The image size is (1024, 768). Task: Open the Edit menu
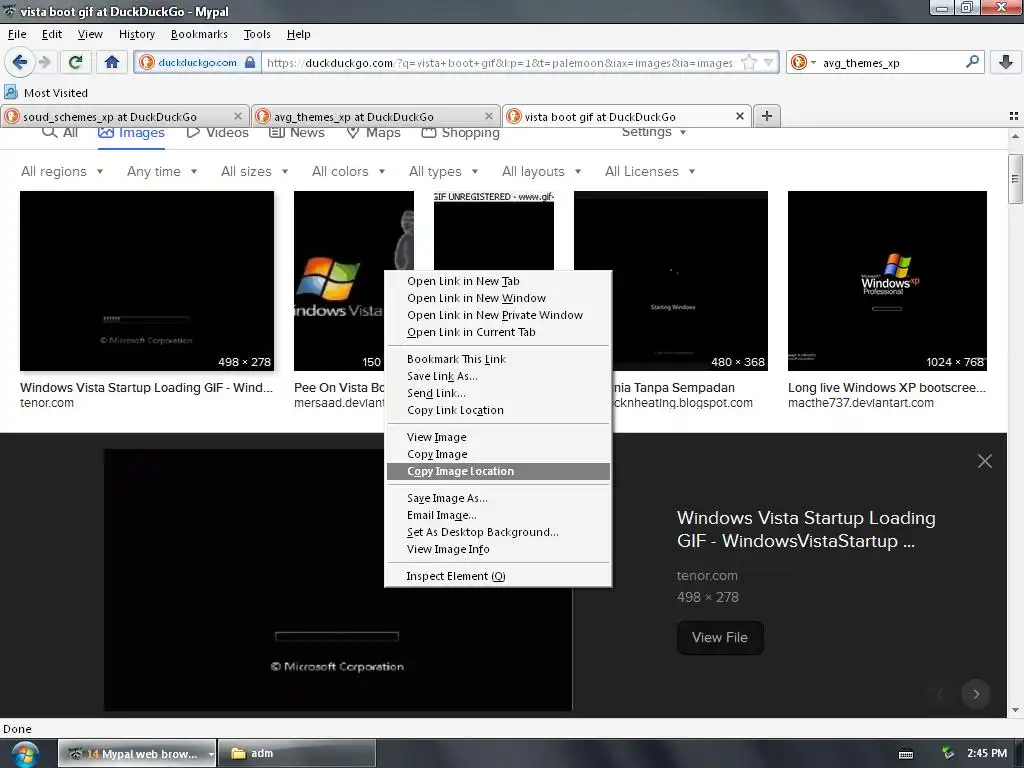[x=52, y=34]
